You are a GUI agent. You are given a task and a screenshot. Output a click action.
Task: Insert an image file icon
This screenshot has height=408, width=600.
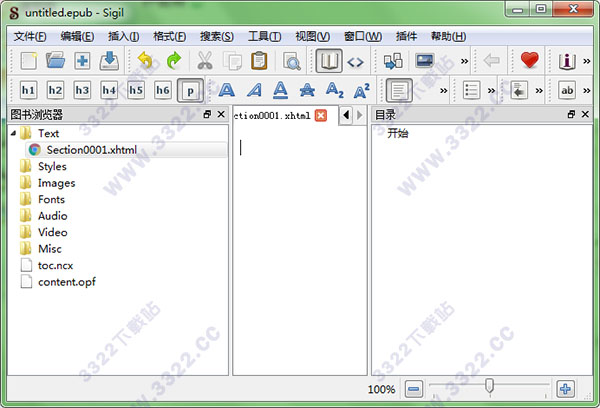tap(425, 60)
